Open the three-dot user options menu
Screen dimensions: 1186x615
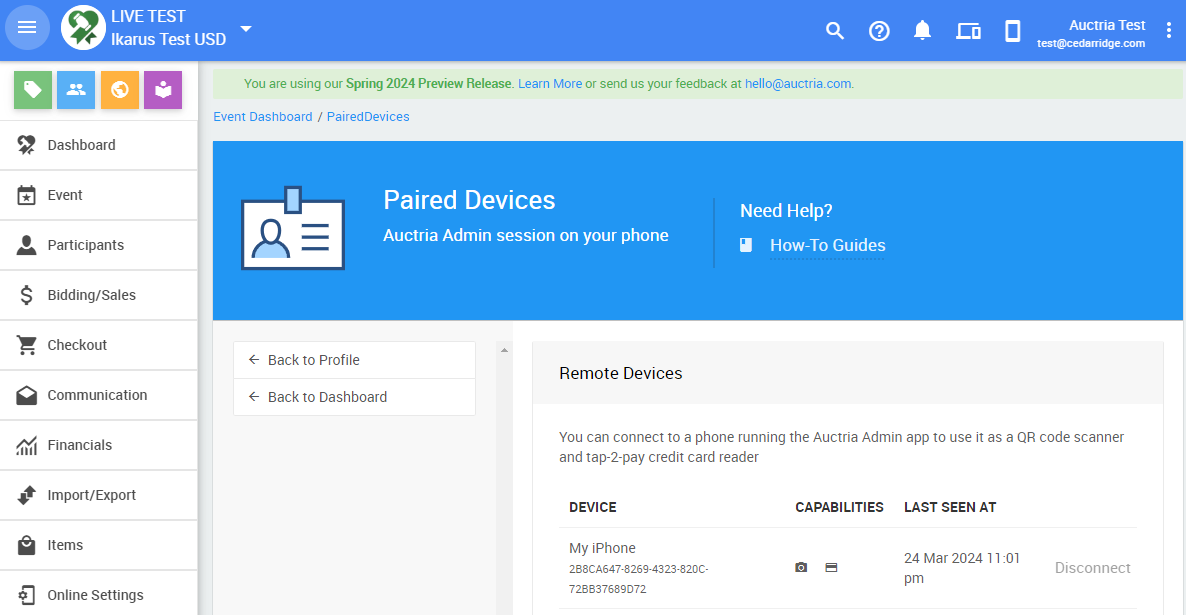(1169, 30)
